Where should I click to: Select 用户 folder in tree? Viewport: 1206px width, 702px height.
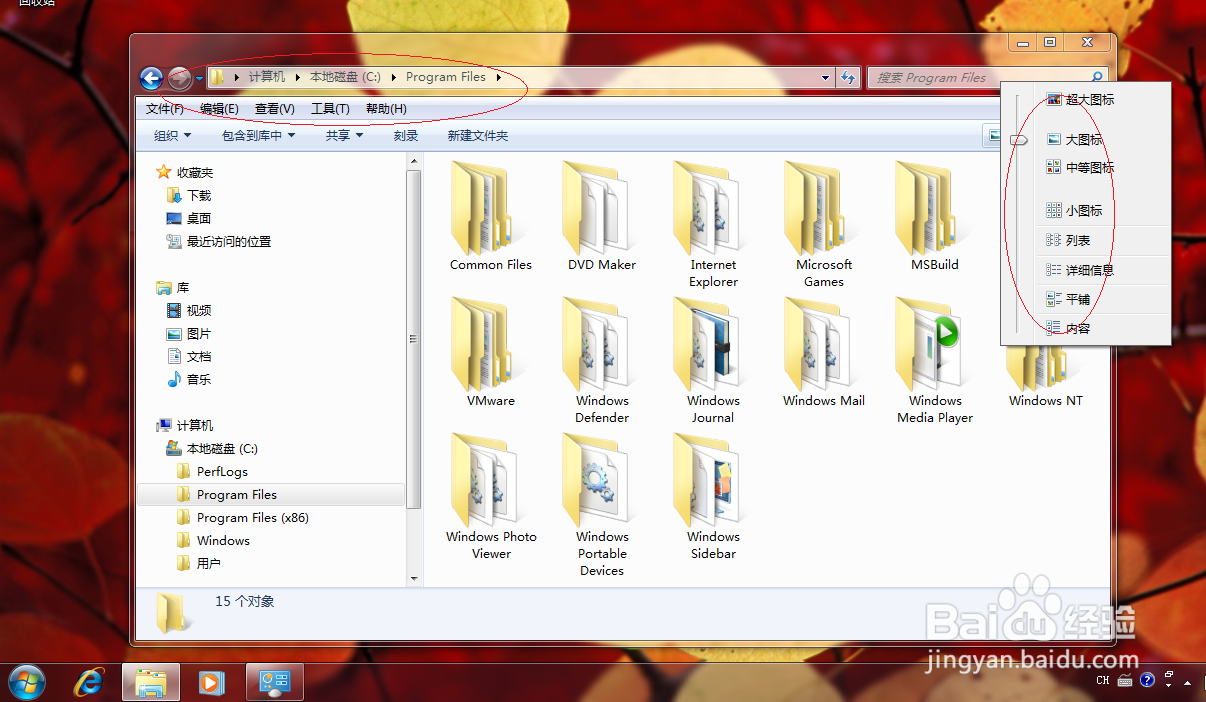(208, 563)
